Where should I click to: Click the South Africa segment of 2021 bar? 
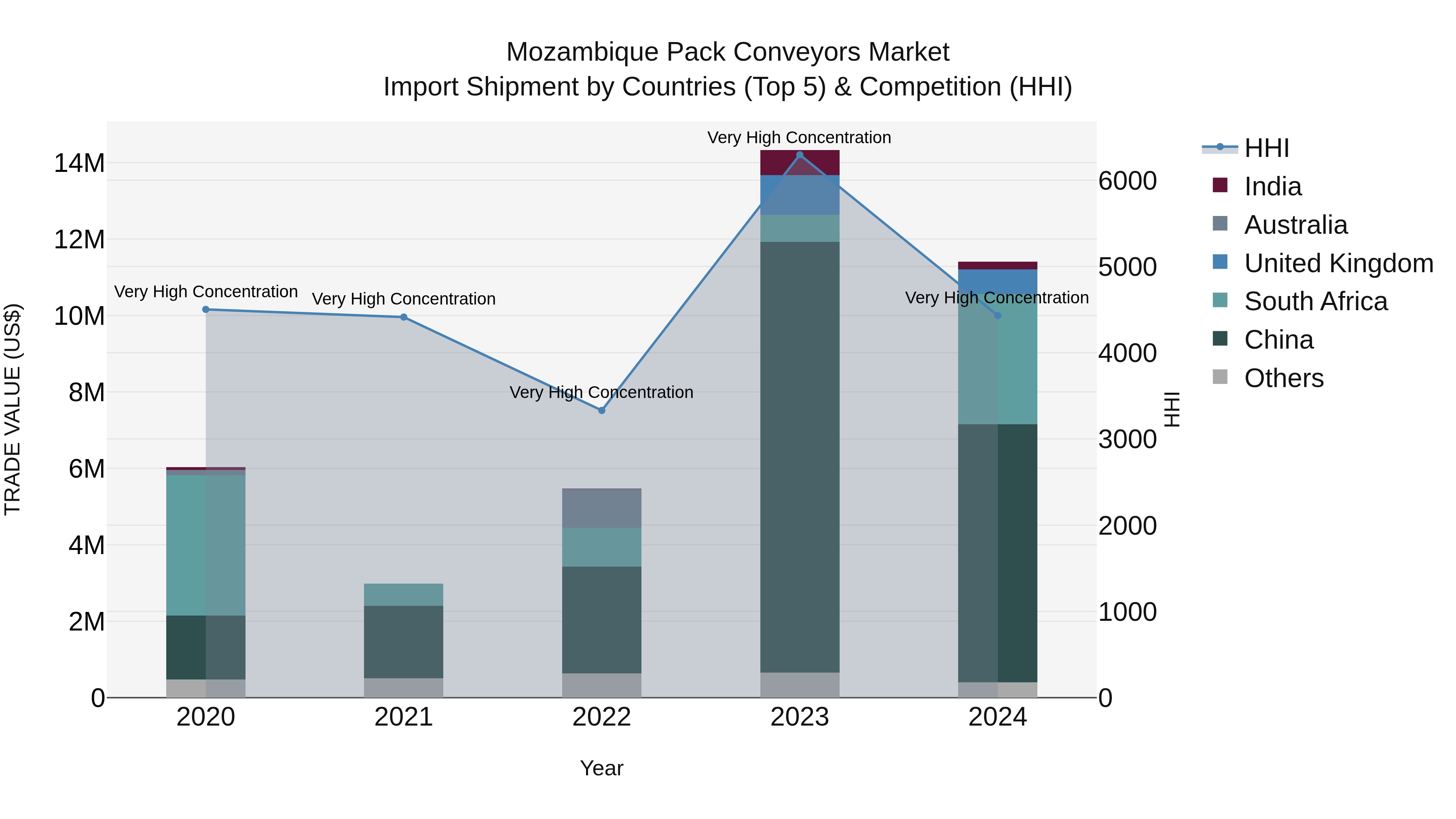coord(404,595)
